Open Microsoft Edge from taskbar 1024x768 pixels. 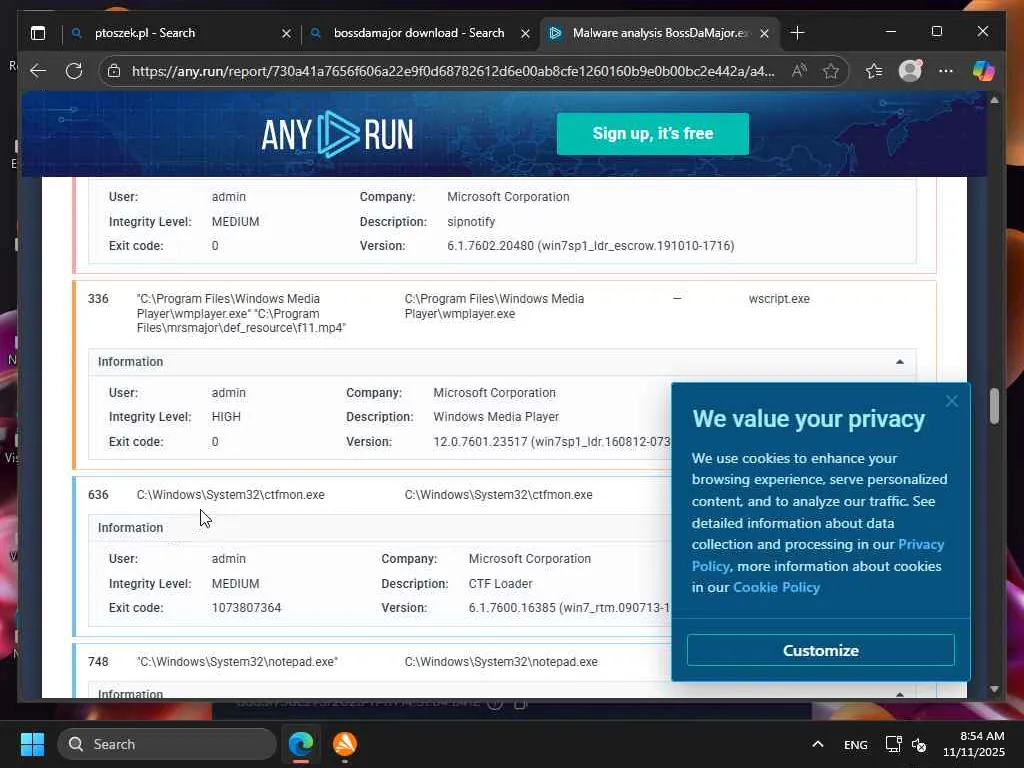301,744
